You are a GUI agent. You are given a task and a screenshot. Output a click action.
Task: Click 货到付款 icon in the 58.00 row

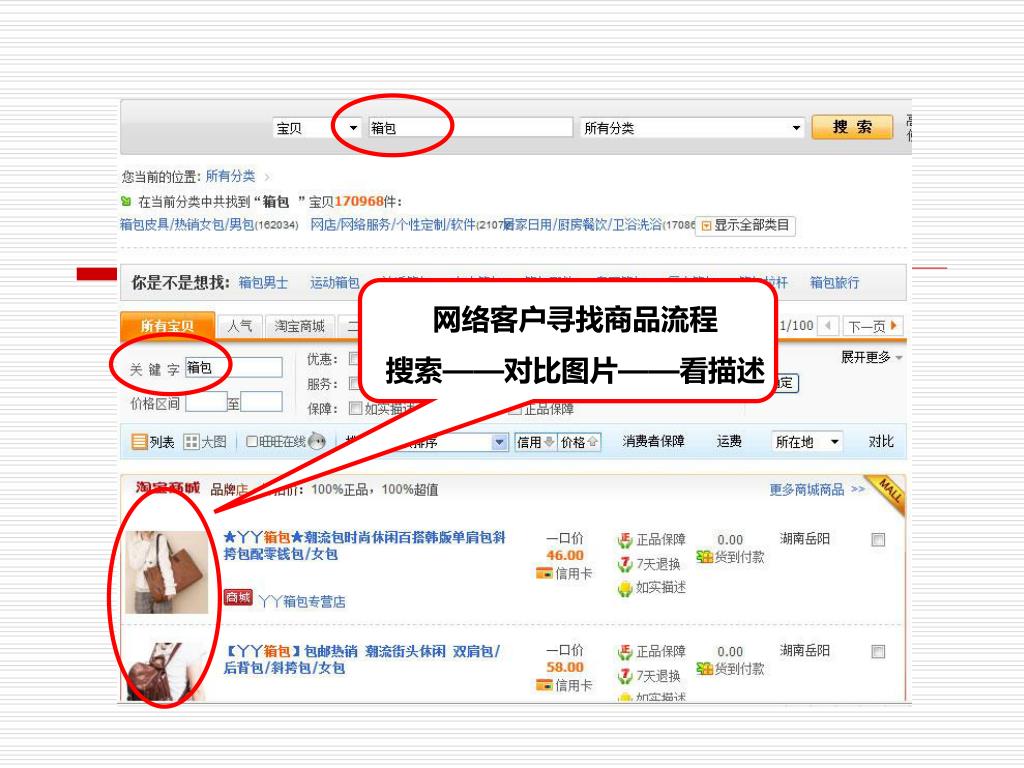(x=704, y=669)
